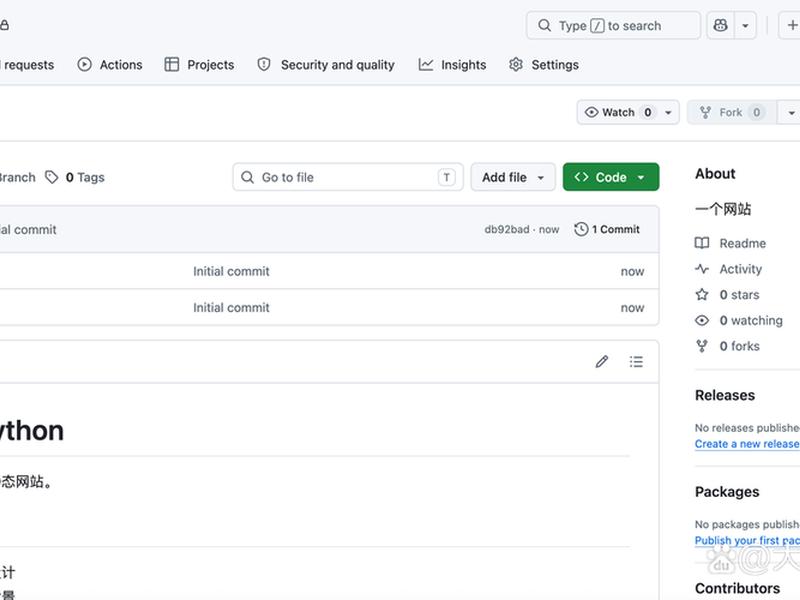The width and height of the screenshot is (800, 600).
Task: Open the green Code dropdown
Action: [611, 177]
